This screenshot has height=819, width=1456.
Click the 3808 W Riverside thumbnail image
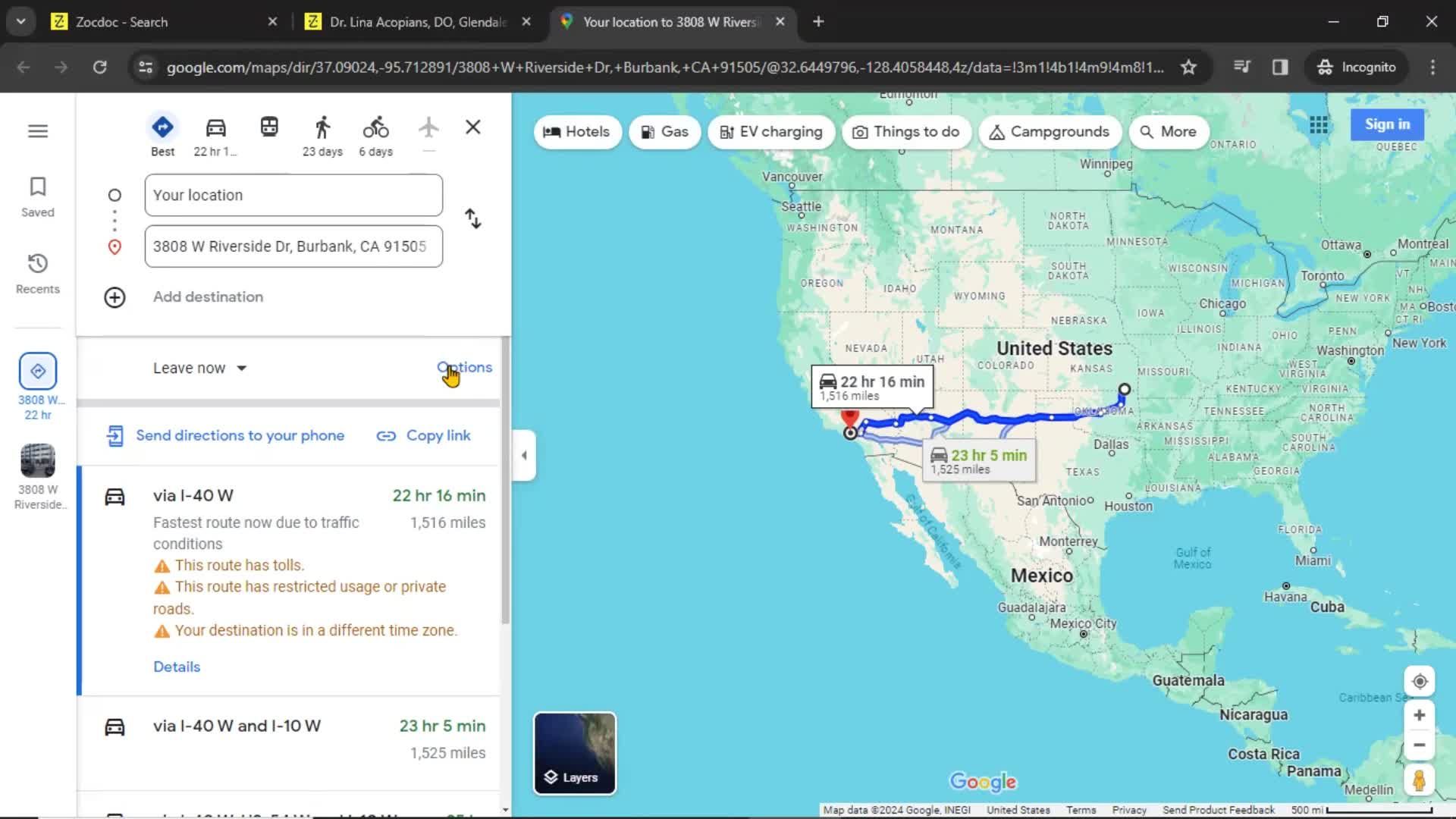37,459
